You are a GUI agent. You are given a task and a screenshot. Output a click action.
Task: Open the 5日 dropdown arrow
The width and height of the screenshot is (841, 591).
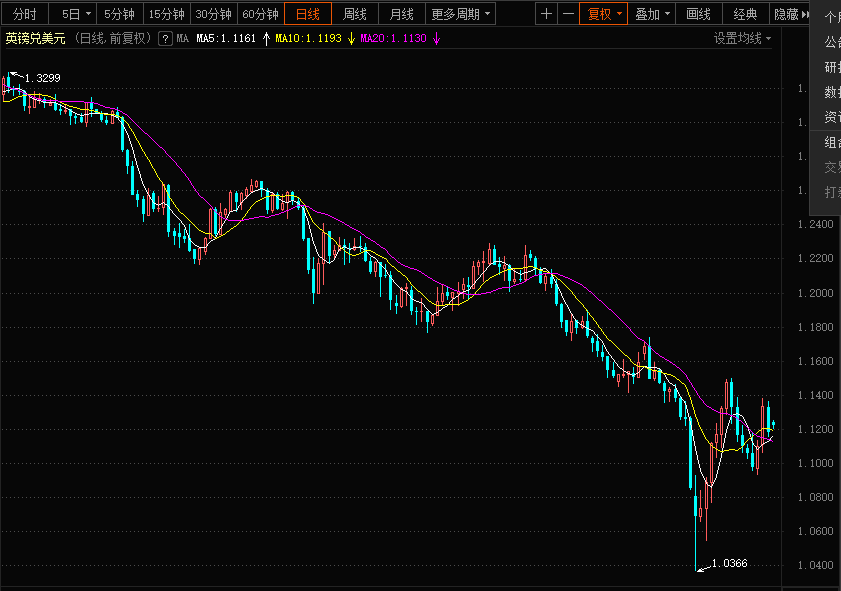(x=88, y=14)
